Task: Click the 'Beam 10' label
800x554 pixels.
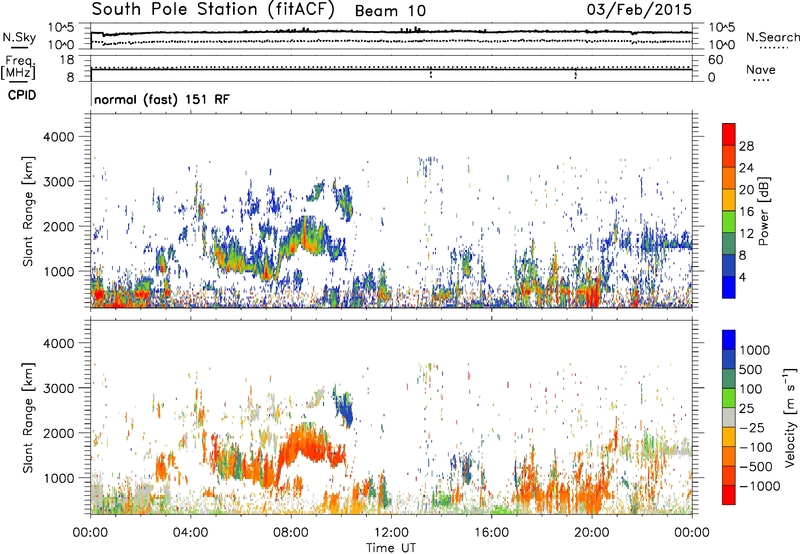Action: pyautogui.click(x=390, y=11)
